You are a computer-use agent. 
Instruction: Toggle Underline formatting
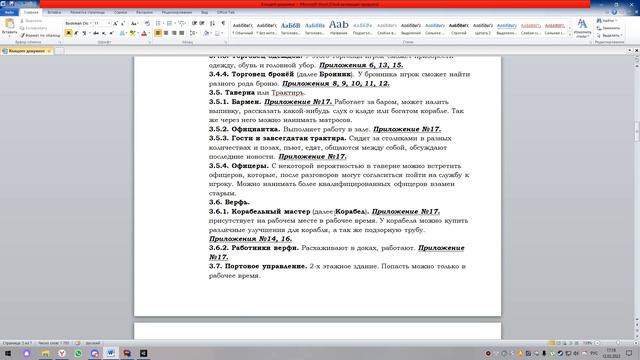pyautogui.click(x=84, y=33)
